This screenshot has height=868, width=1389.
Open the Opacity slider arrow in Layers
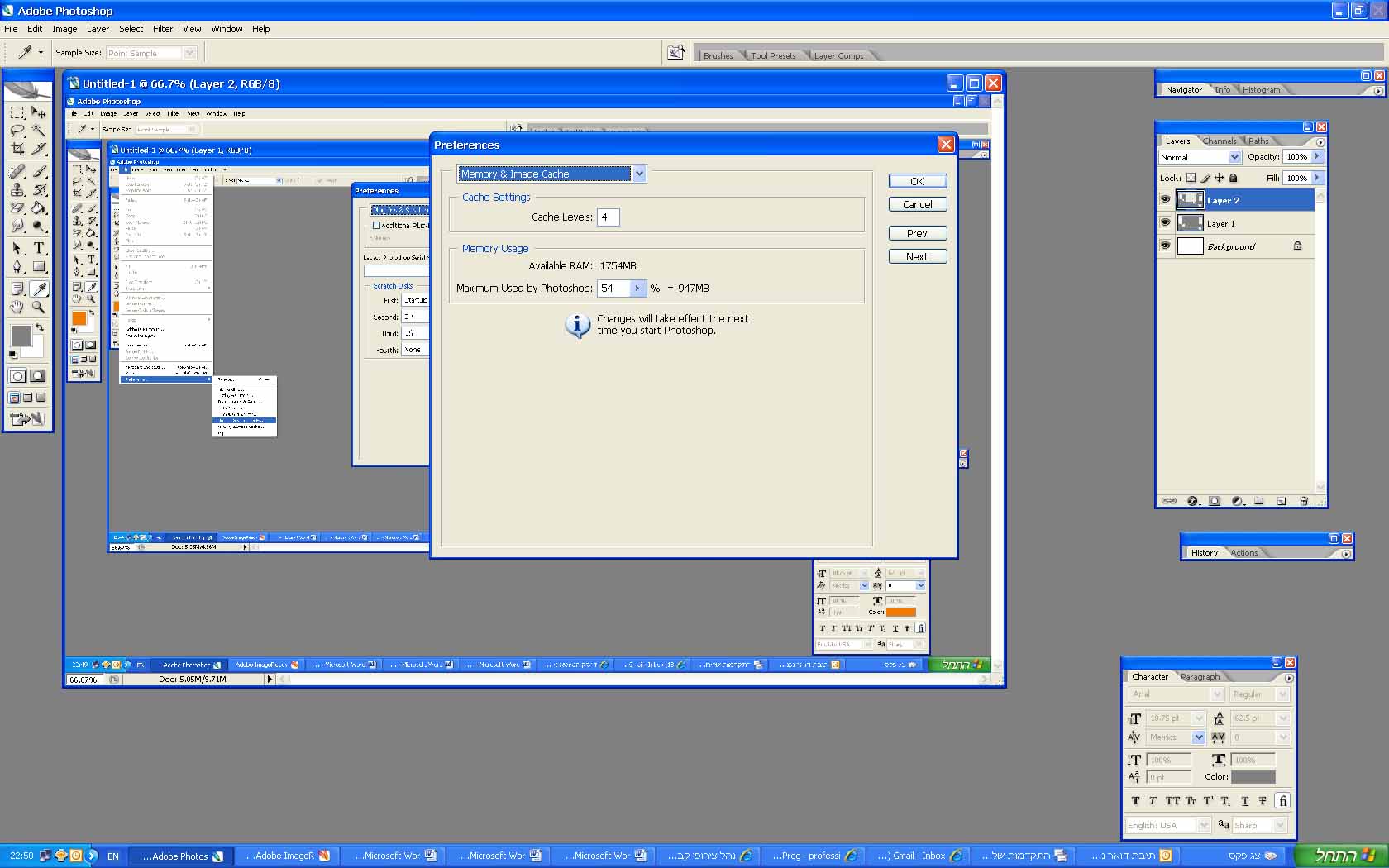pyautogui.click(x=1317, y=156)
